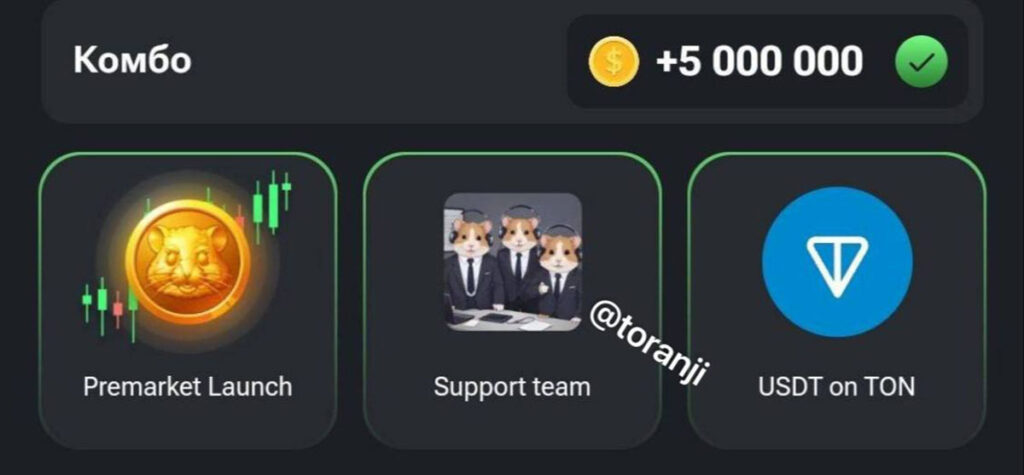This screenshot has width=1024, height=475.
Task: Open the USDT on TON card
Action: click(x=837, y=301)
